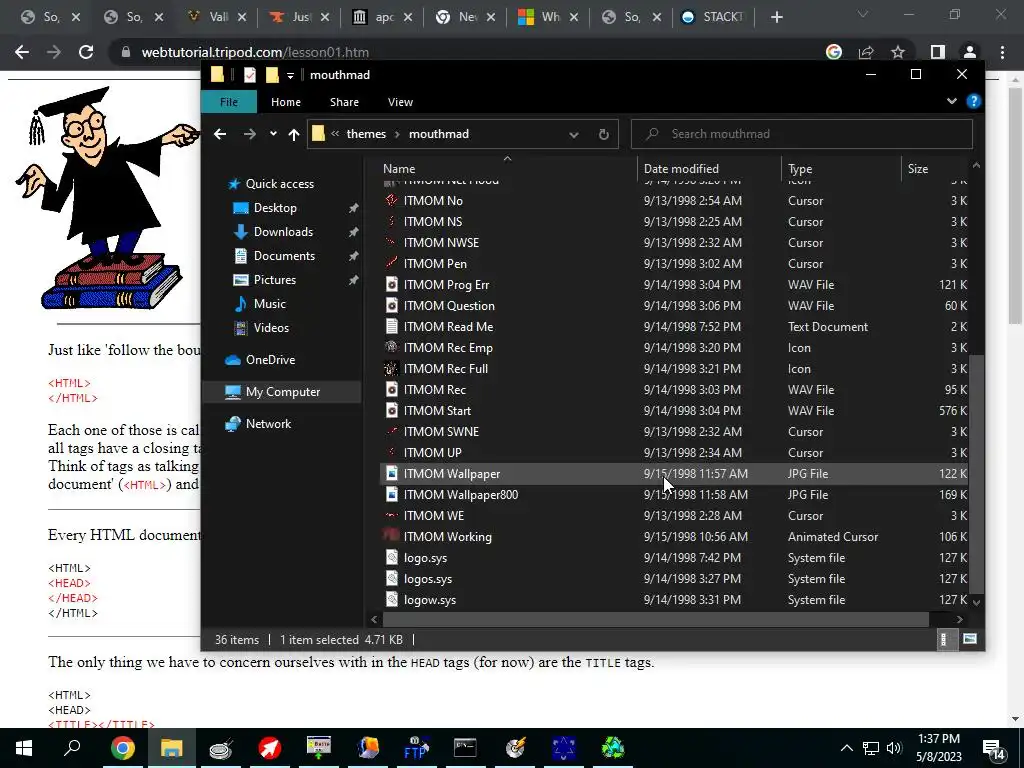Screen dimensions: 1024x768
Task: Select the ITMOM Read Me text document
Action: (673, 327)
